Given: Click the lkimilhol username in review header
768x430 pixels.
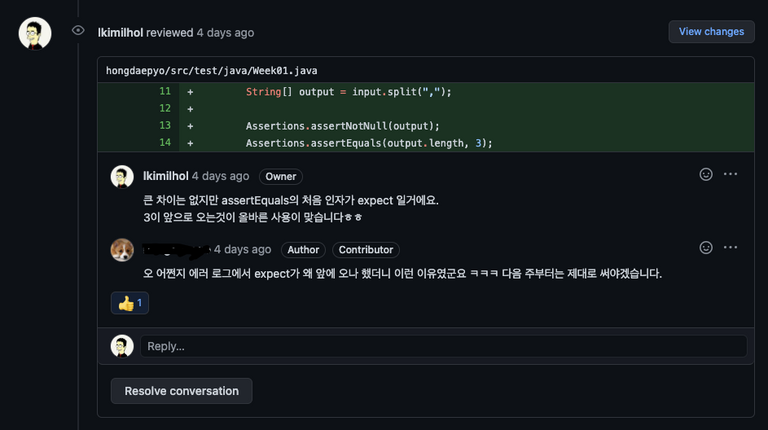Looking at the screenshot, I should click(120, 33).
